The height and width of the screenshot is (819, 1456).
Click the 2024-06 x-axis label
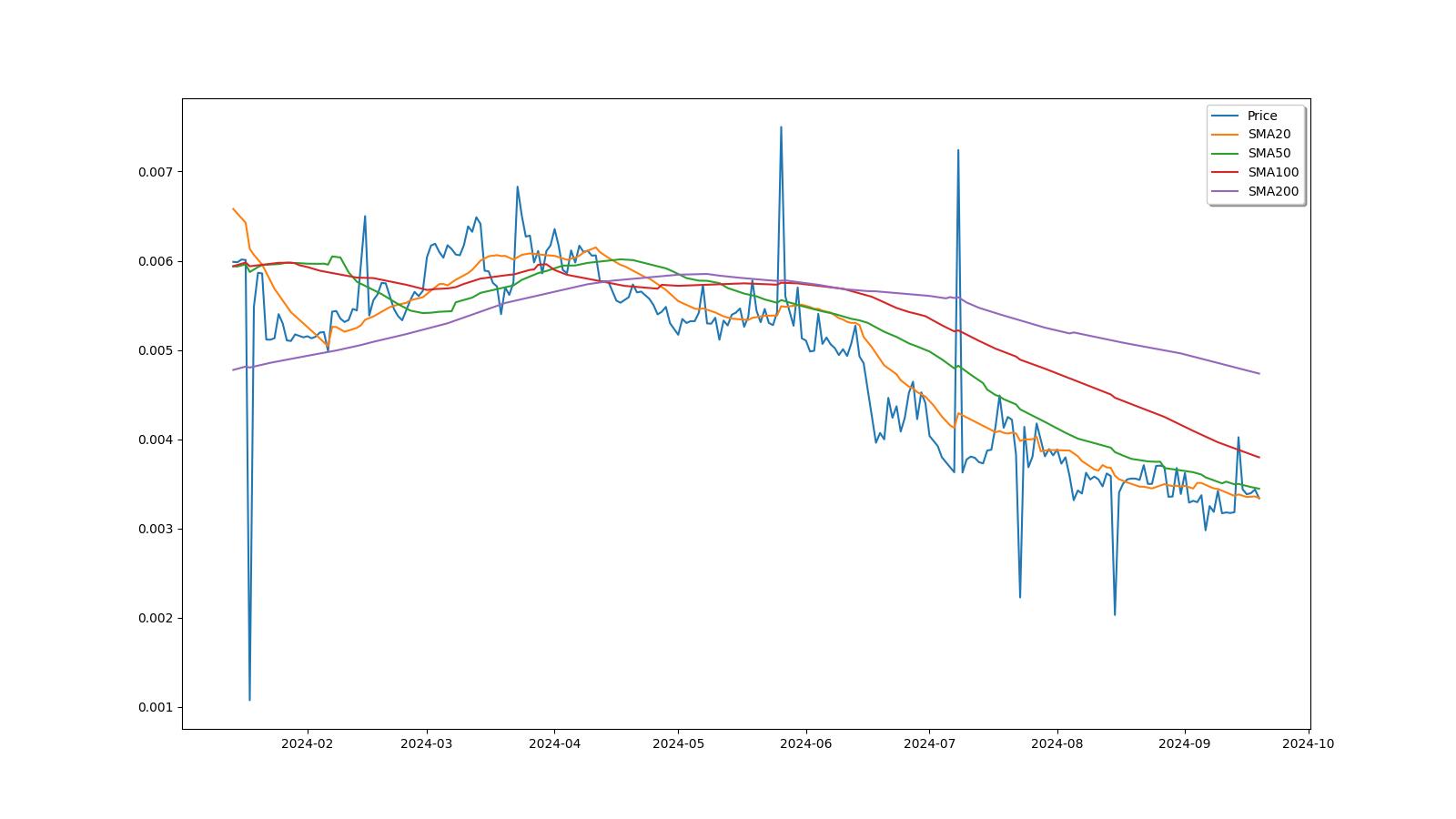click(x=805, y=743)
